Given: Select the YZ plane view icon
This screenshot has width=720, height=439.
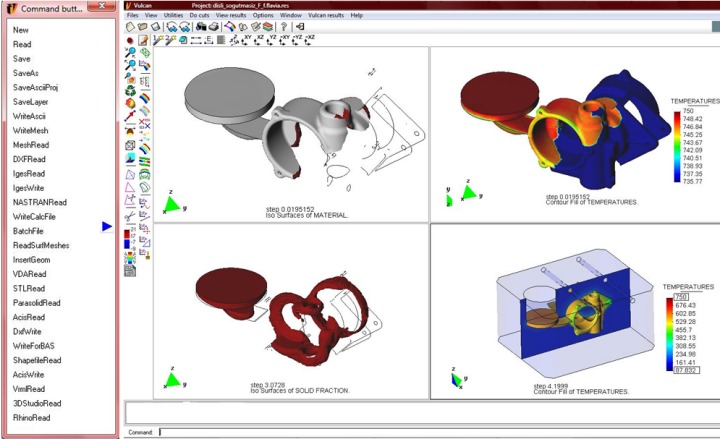Looking at the screenshot, I should 271,39.
